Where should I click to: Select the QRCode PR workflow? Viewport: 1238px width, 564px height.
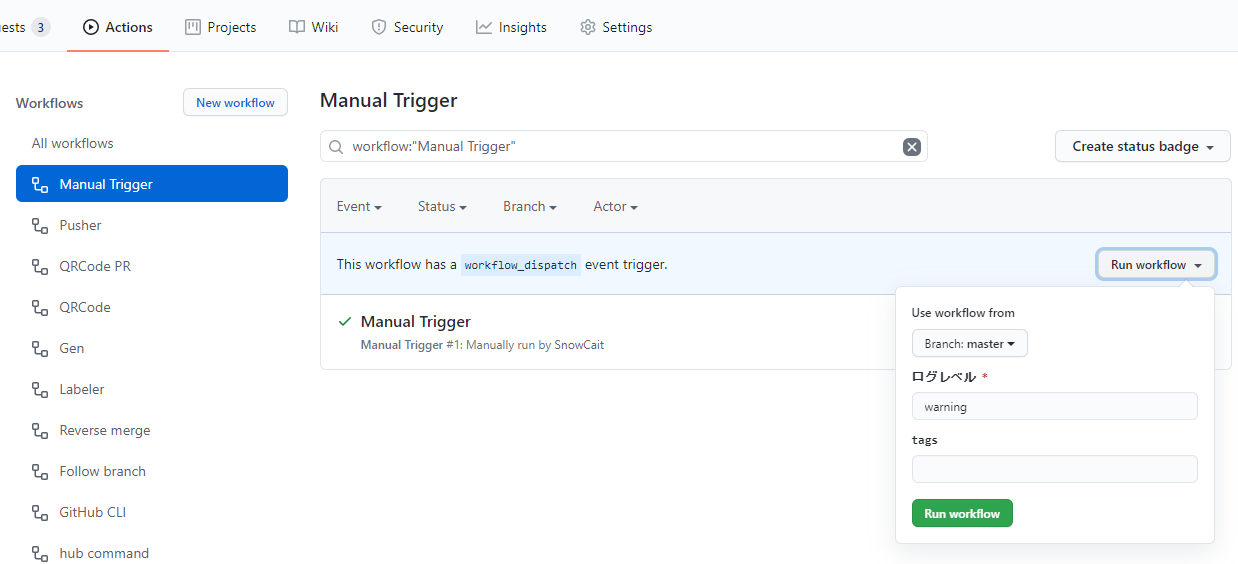click(152, 266)
